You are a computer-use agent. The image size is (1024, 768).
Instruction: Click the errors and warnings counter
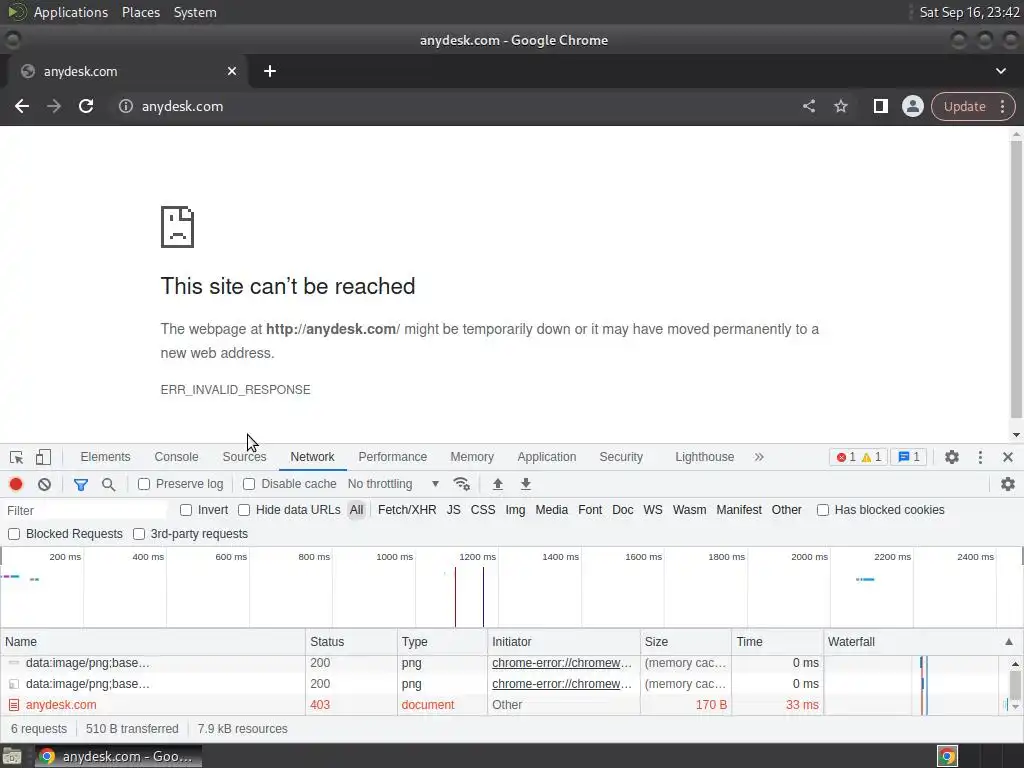tap(858, 457)
